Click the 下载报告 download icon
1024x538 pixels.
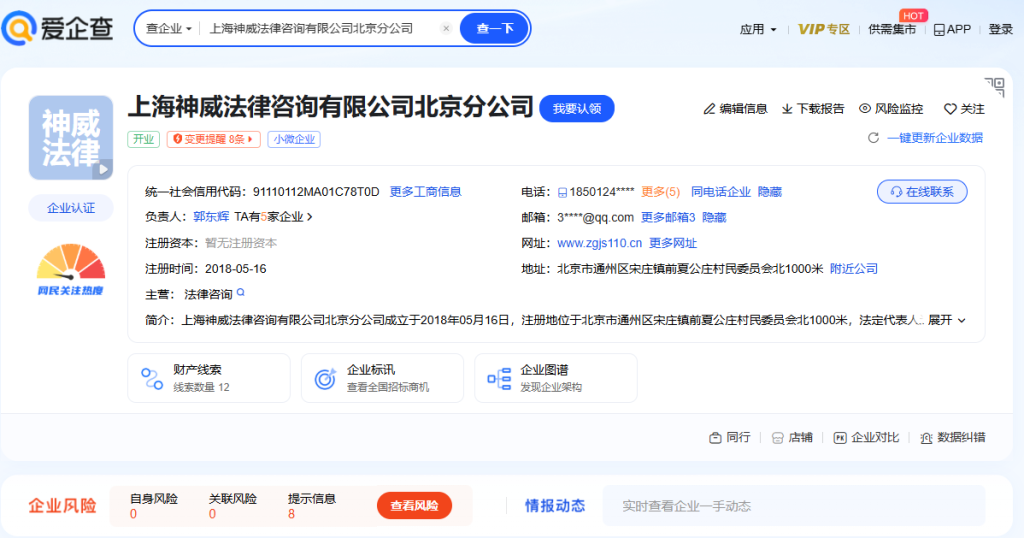point(787,109)
